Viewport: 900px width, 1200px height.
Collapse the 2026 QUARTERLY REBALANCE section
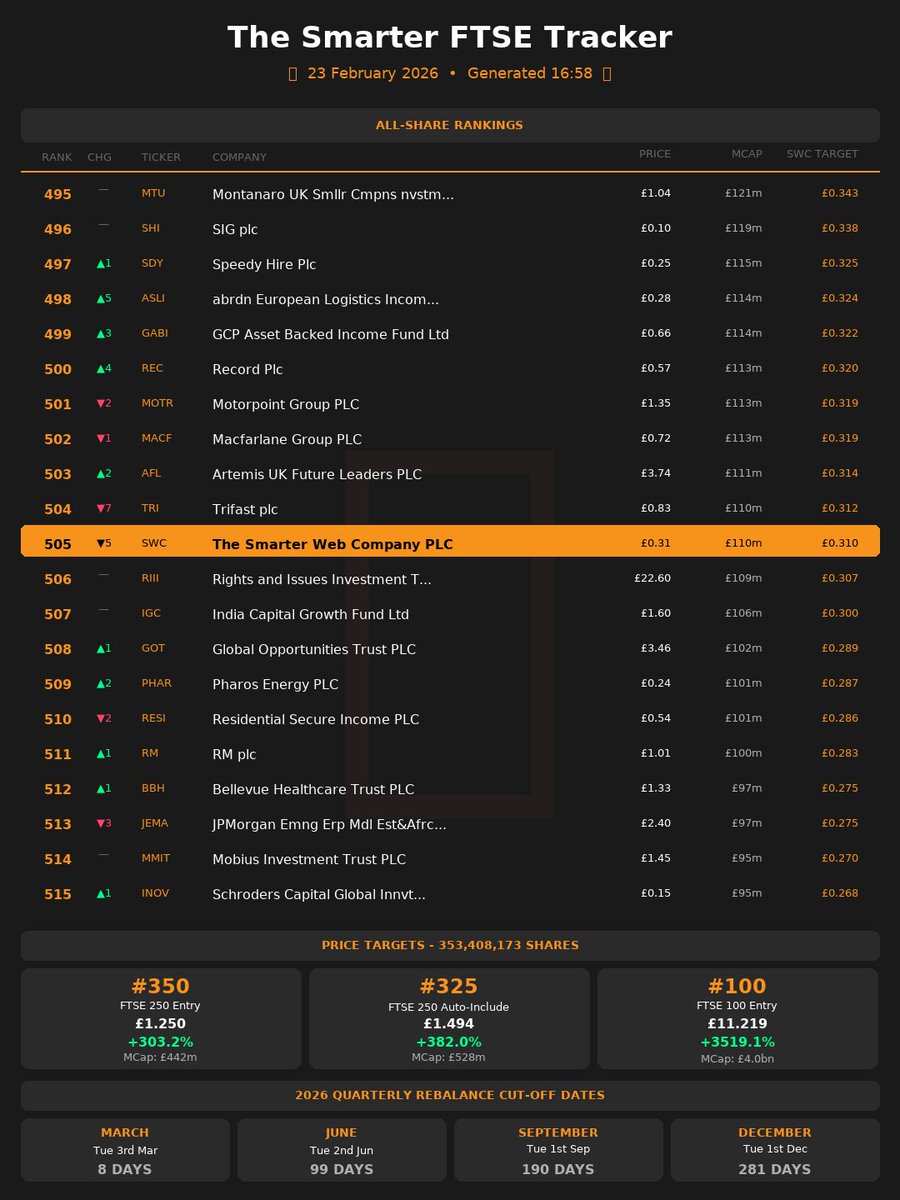(450, 1095)
